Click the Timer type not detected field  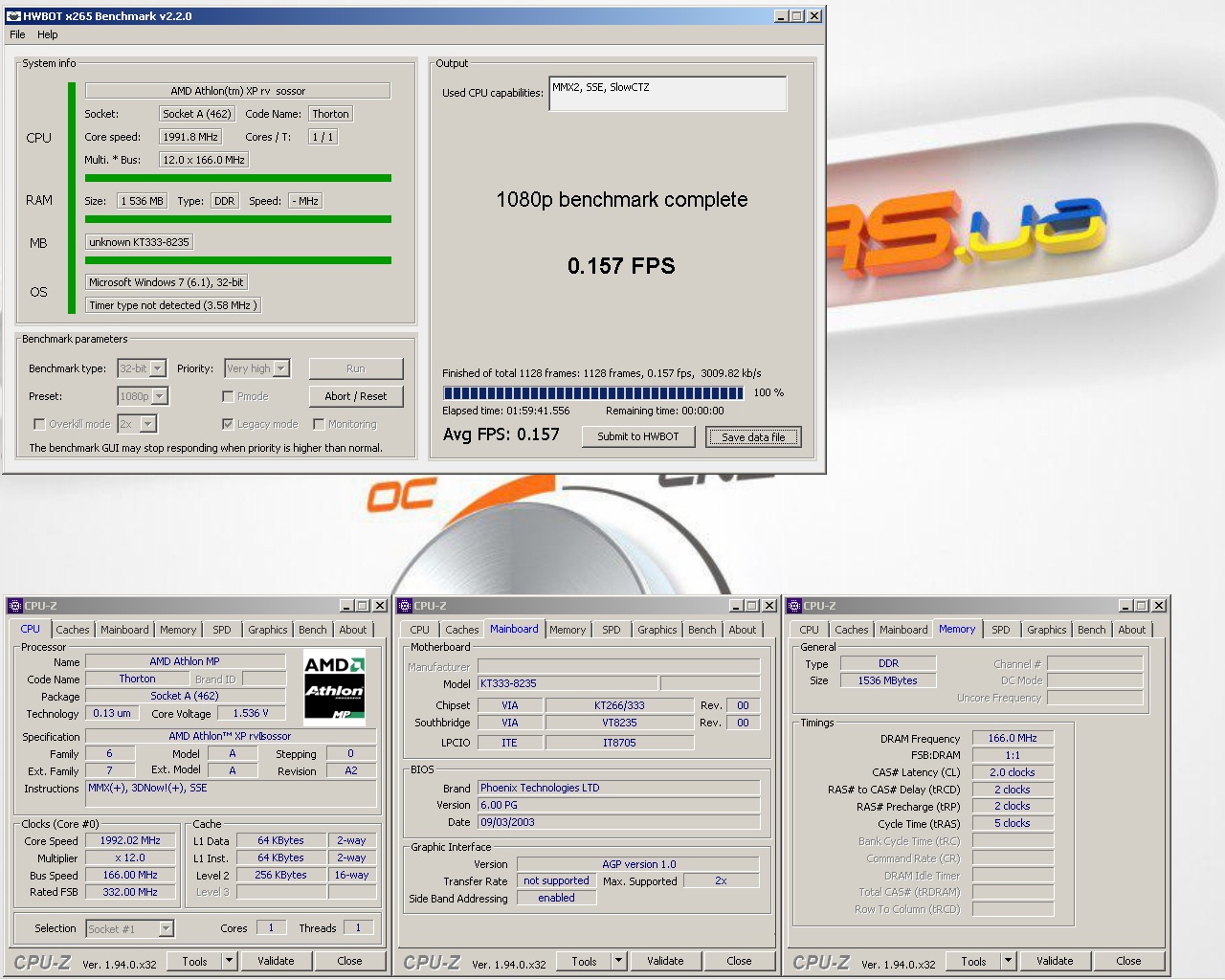[173, 305]
